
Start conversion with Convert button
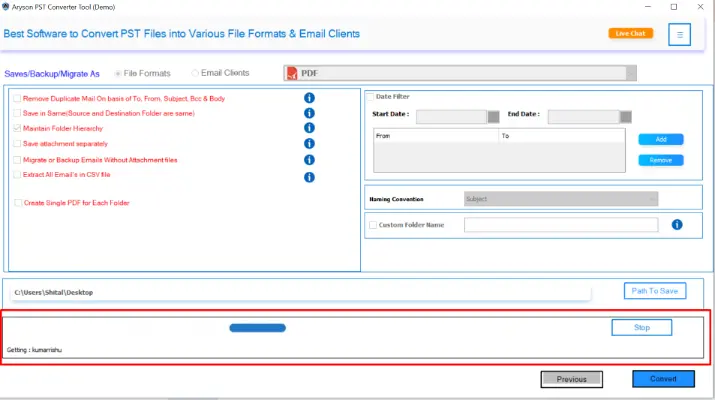pos(663,379)
